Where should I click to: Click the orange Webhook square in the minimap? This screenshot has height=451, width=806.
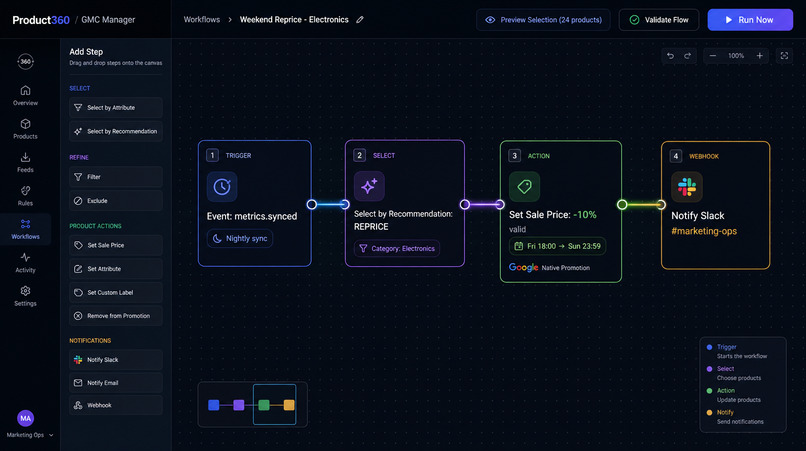(x=289, y=405)
